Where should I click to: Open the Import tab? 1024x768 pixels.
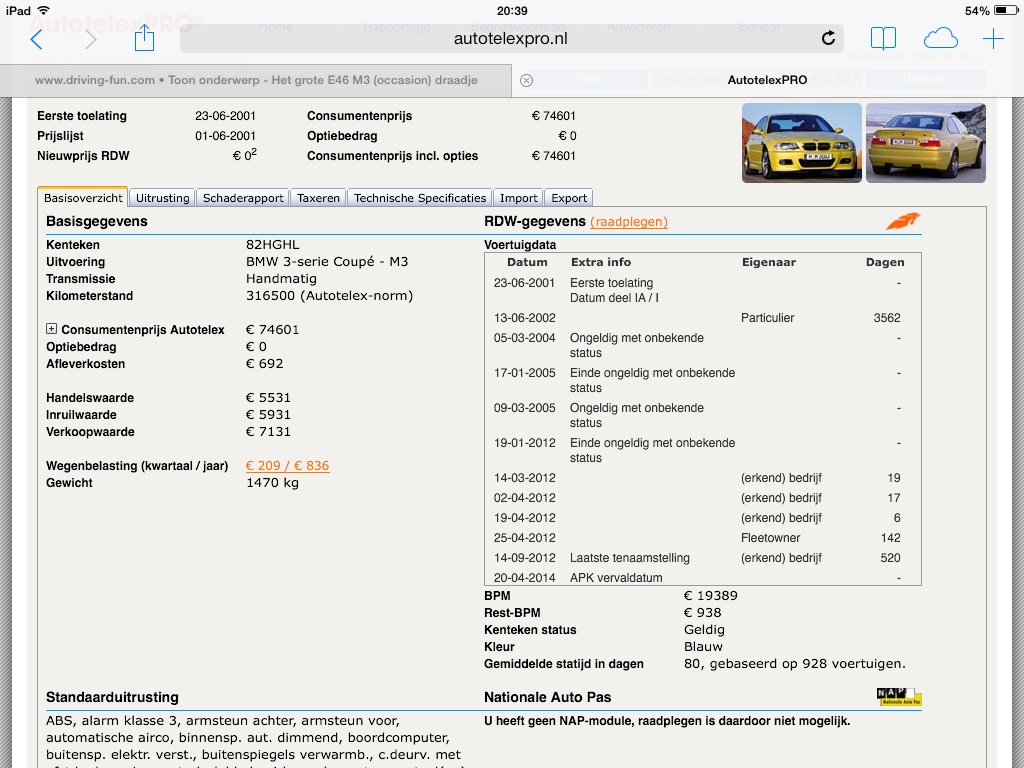[x=519, y=198]
